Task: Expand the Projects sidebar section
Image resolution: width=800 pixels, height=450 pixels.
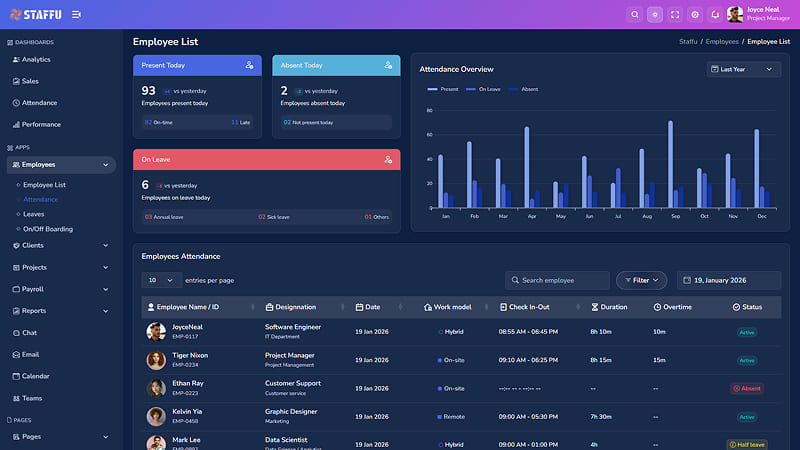Action: (x=61, y=267)
